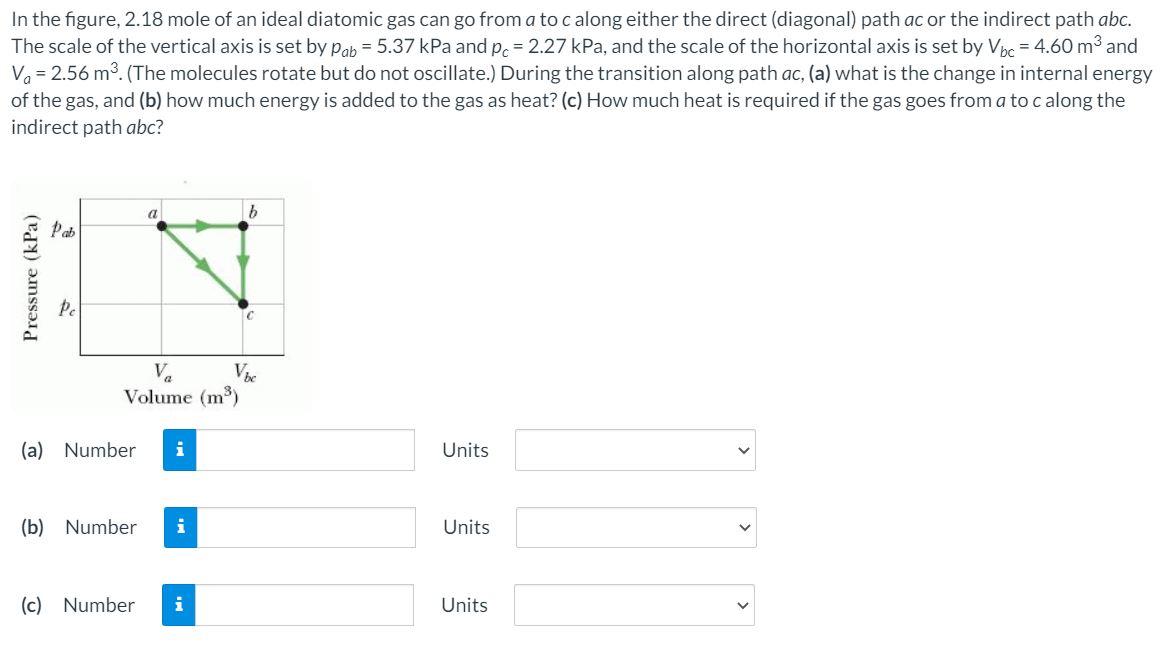This screenshot has height=663, width=1162.
Task: Focus the Number input for part (c)
Action: [x=305, y=604]
